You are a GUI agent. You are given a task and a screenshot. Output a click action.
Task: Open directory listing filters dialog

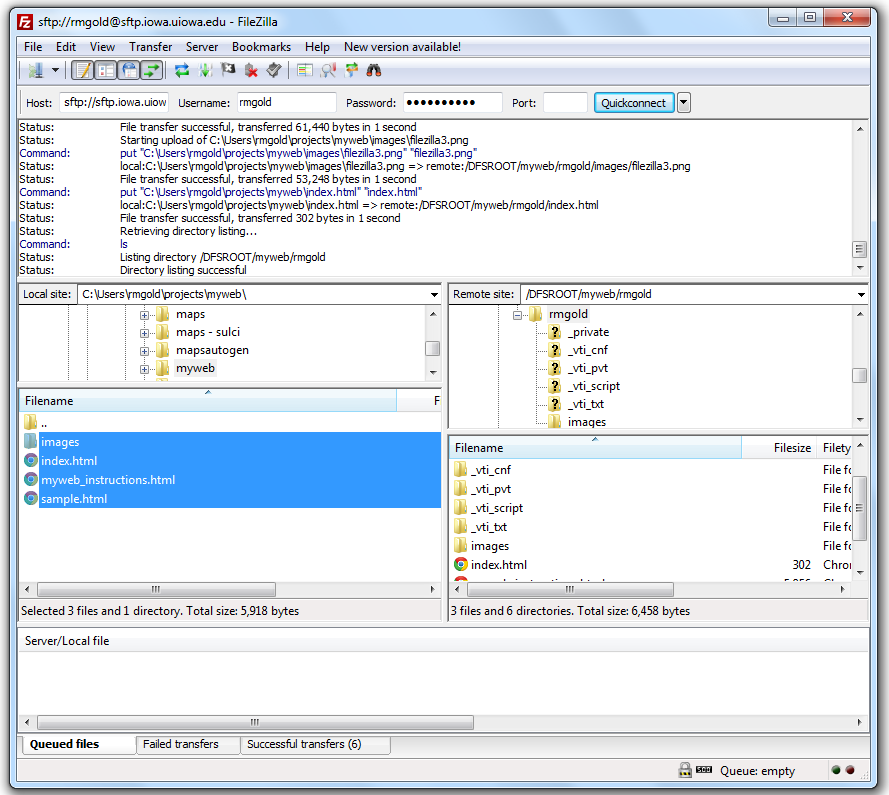point(305,70)
